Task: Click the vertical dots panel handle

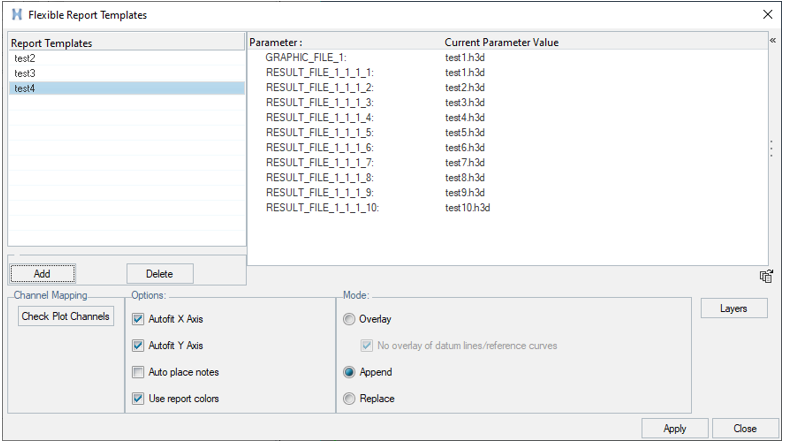Action: pos(771,148)
